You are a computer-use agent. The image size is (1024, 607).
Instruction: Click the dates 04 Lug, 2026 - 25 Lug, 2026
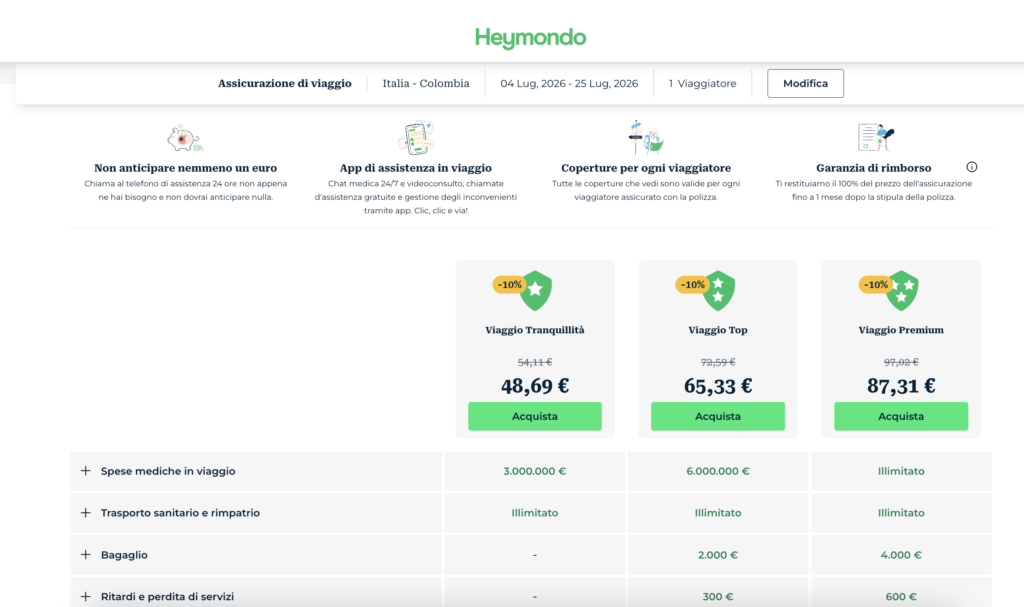[x=569, y=84]
